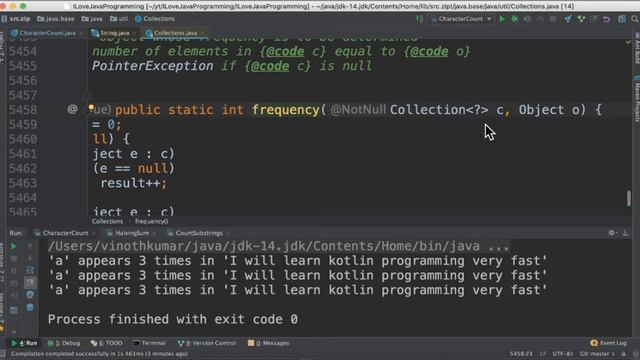Click the Stop square icon in the top toolbar
The height and width of the screenshot is (360, 640).
pyautogui.click(x=553, y=19)
